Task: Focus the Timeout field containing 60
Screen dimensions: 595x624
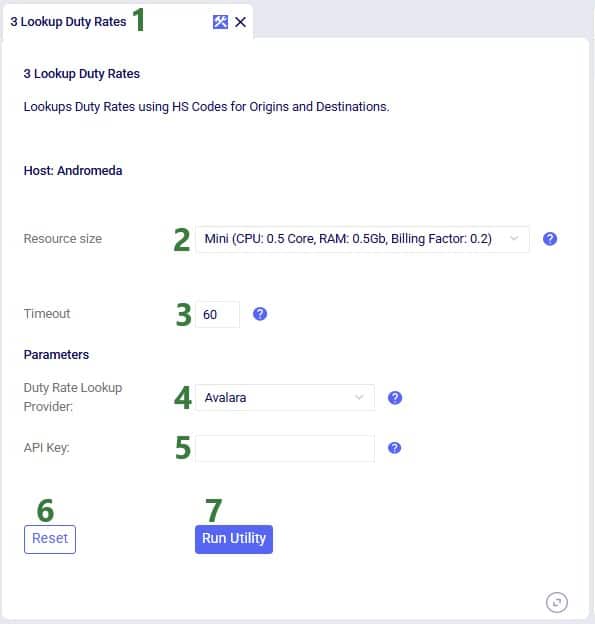Action: tap(217, 314)
